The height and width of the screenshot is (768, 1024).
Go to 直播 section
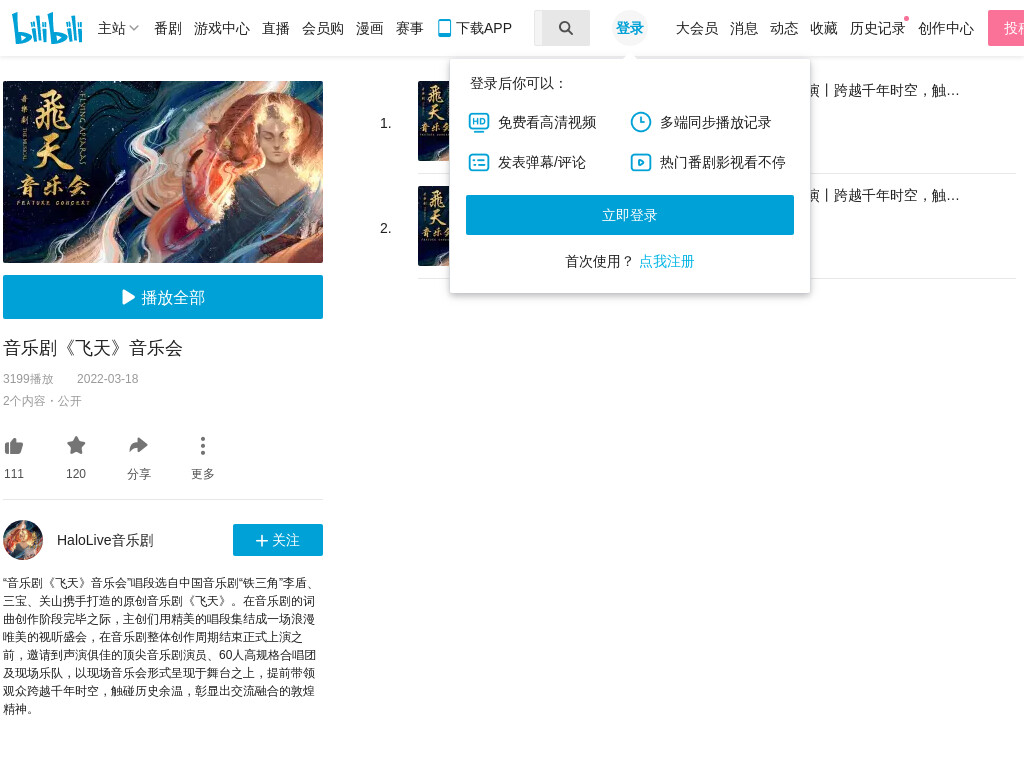click(276, 28)
